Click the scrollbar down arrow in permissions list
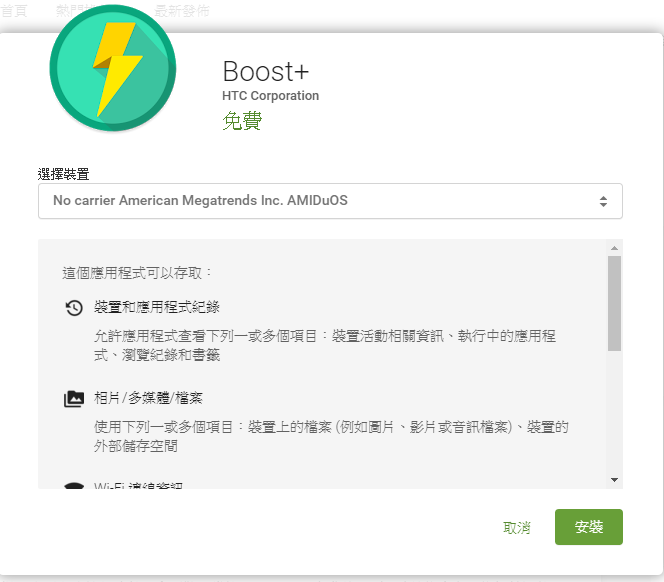This screenshot has width=664, height=582. coord(614,480)
